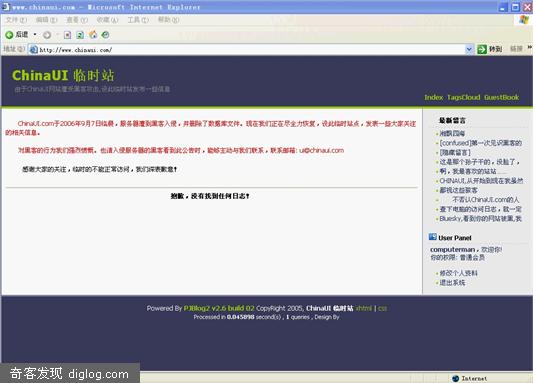Click the 最新留言 sidebar heading

tap(452, 120)
